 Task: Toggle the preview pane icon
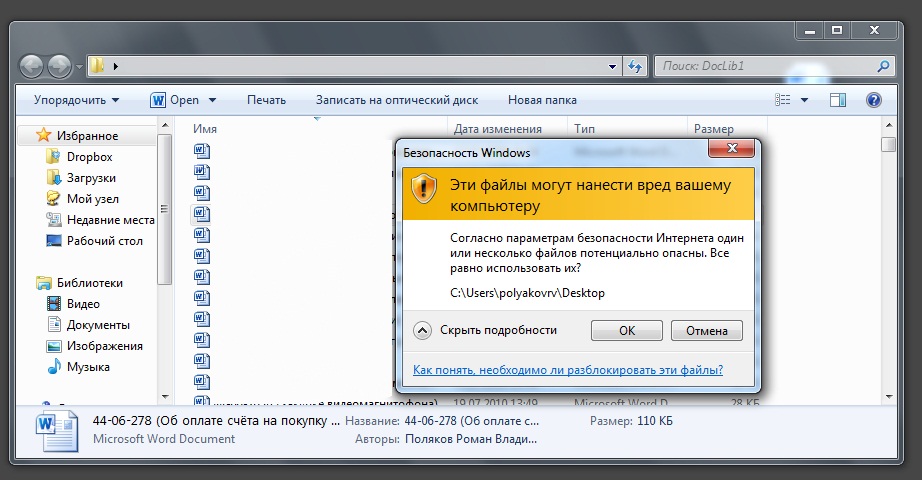(838, 100)
